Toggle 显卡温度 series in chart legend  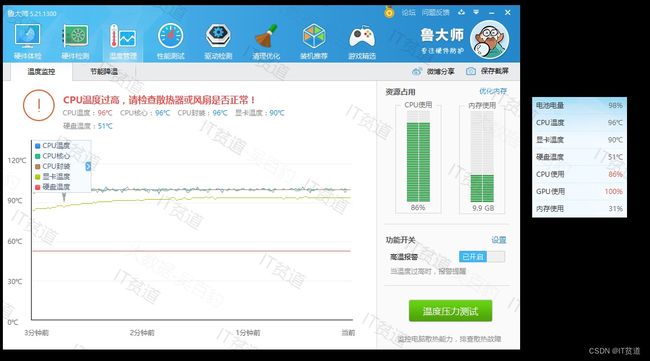53,177
